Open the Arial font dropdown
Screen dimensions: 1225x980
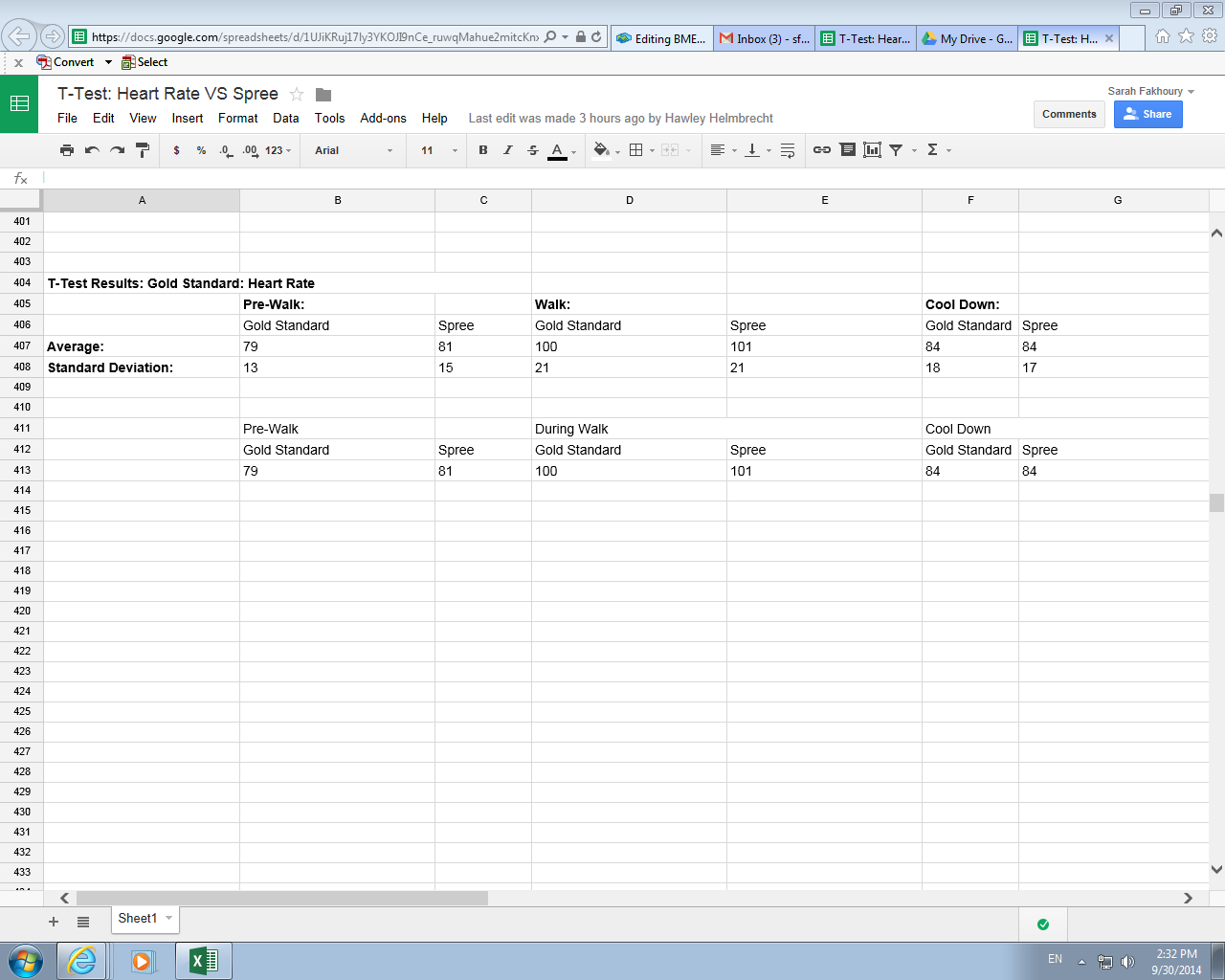pos(353,150)
